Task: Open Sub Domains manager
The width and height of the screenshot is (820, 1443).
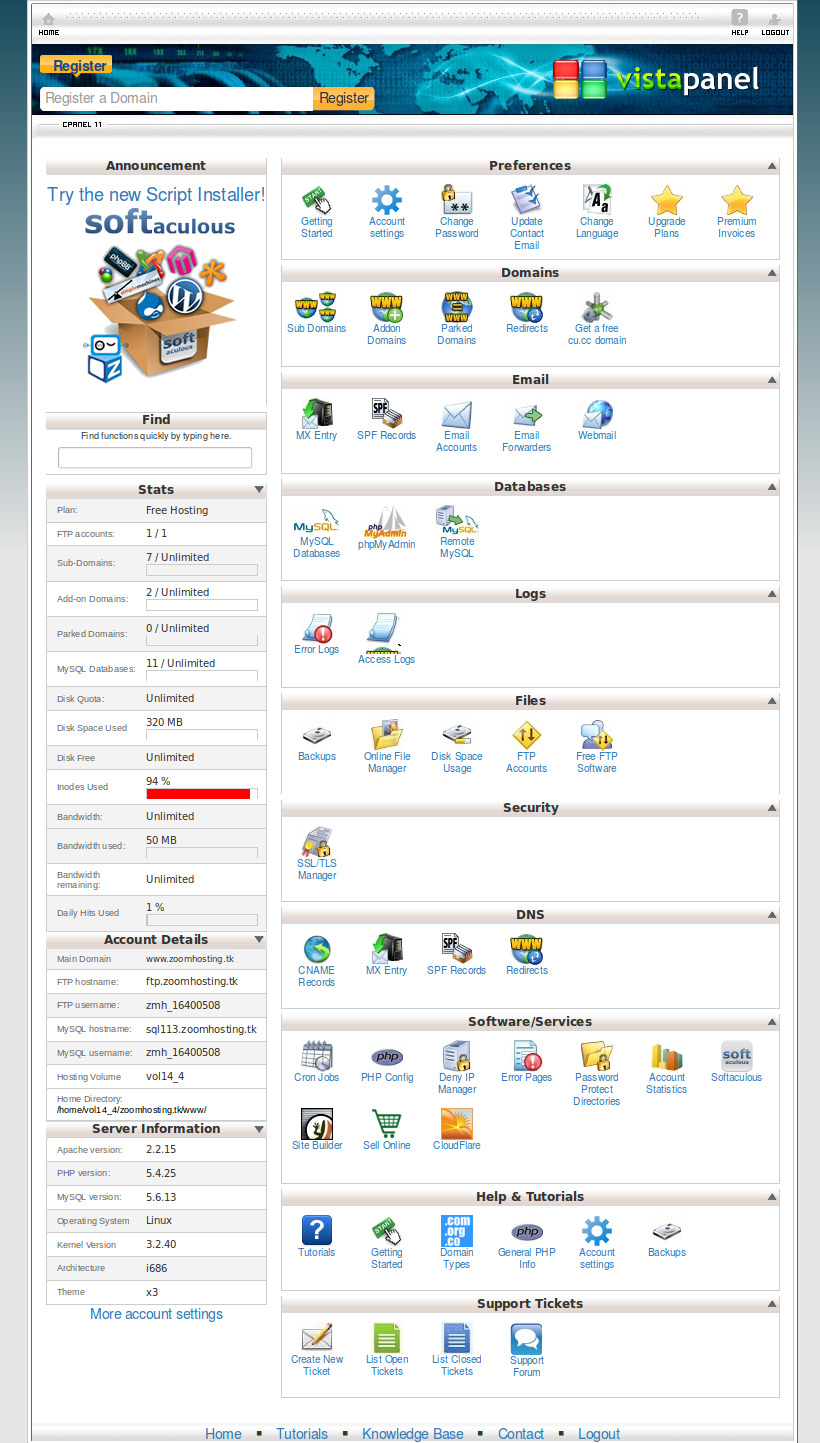Action: point(316,314)
